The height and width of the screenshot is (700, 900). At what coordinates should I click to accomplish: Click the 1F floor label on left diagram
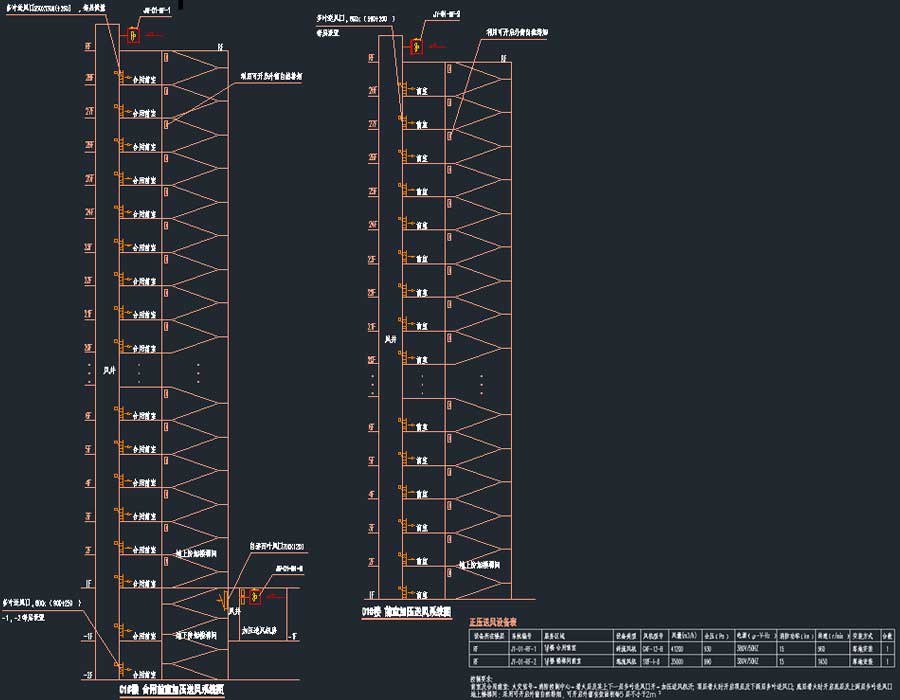(88, 581)
